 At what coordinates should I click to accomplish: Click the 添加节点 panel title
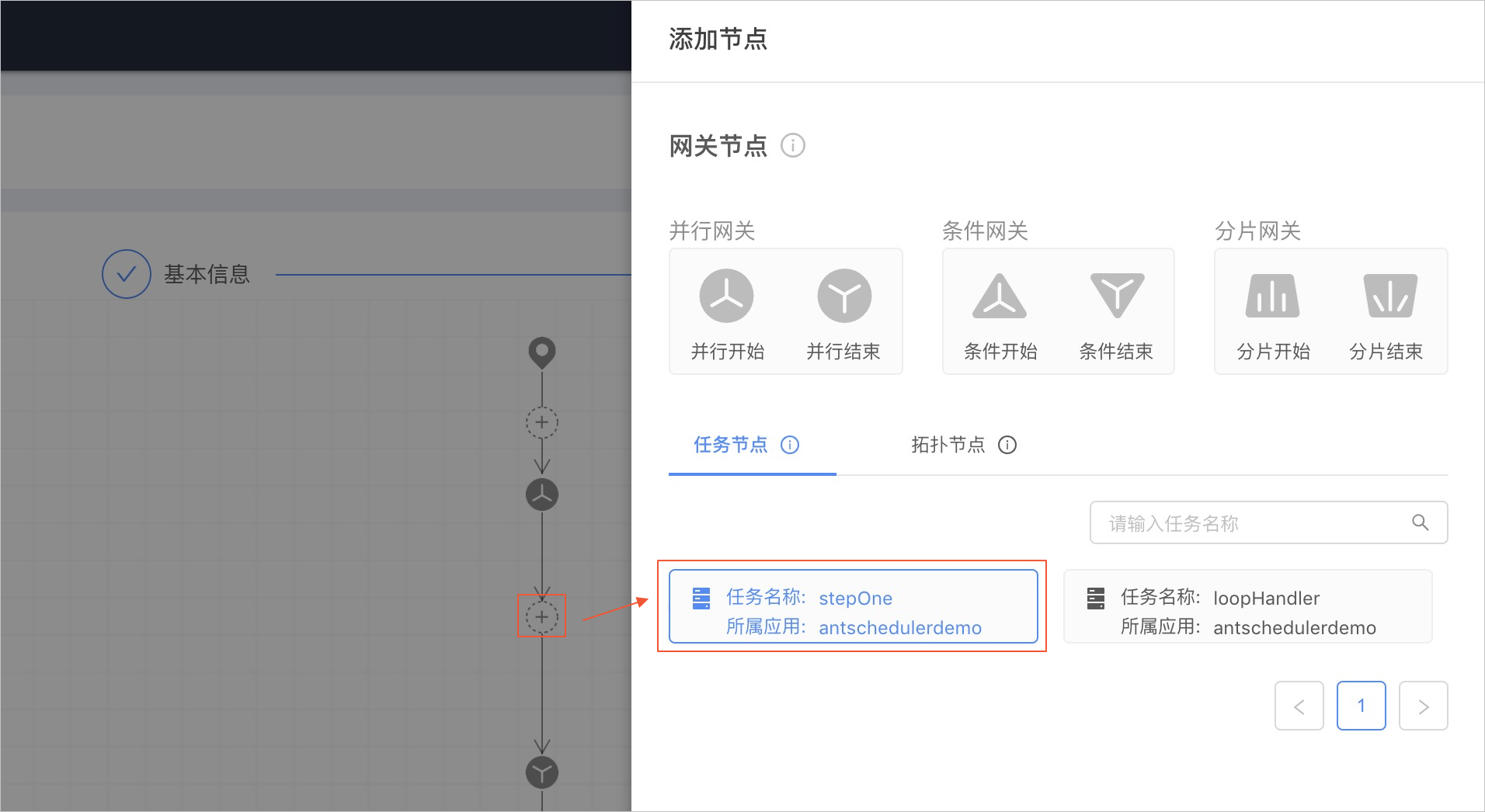(x=718, y=39)
